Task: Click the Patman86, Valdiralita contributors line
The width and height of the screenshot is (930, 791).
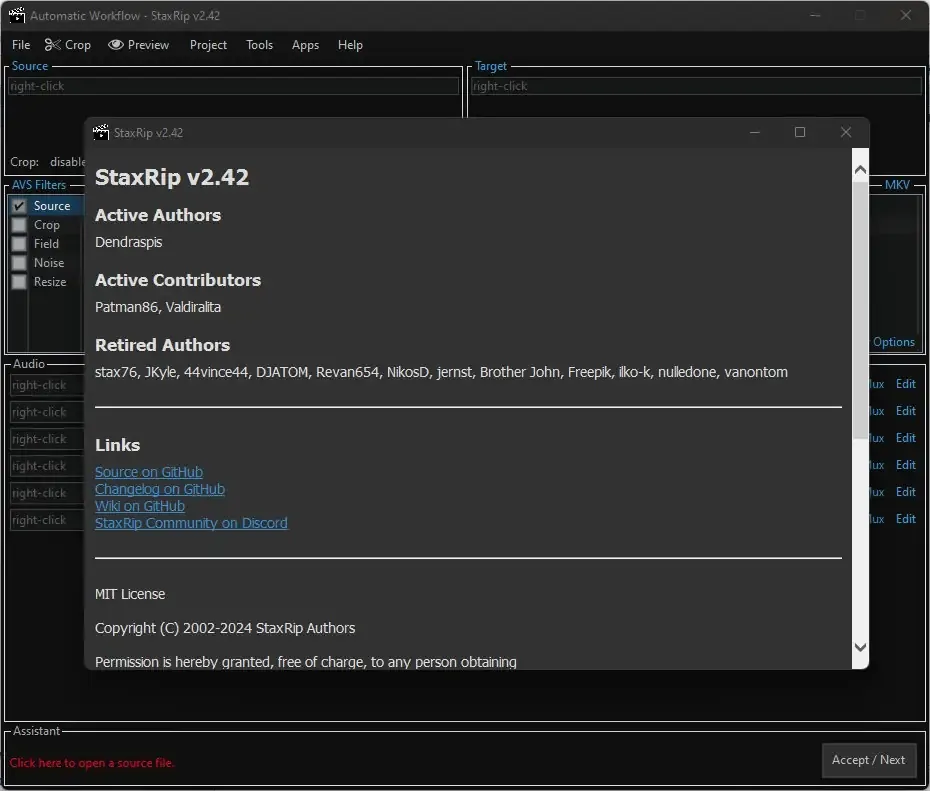Action: coord(158,307)
